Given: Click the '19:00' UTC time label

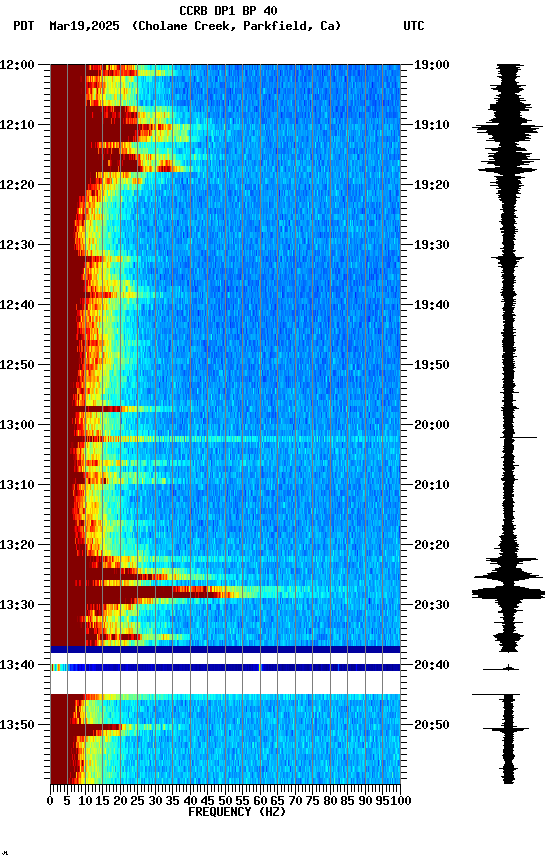Looking at the screenshot, I should [432, 65].
